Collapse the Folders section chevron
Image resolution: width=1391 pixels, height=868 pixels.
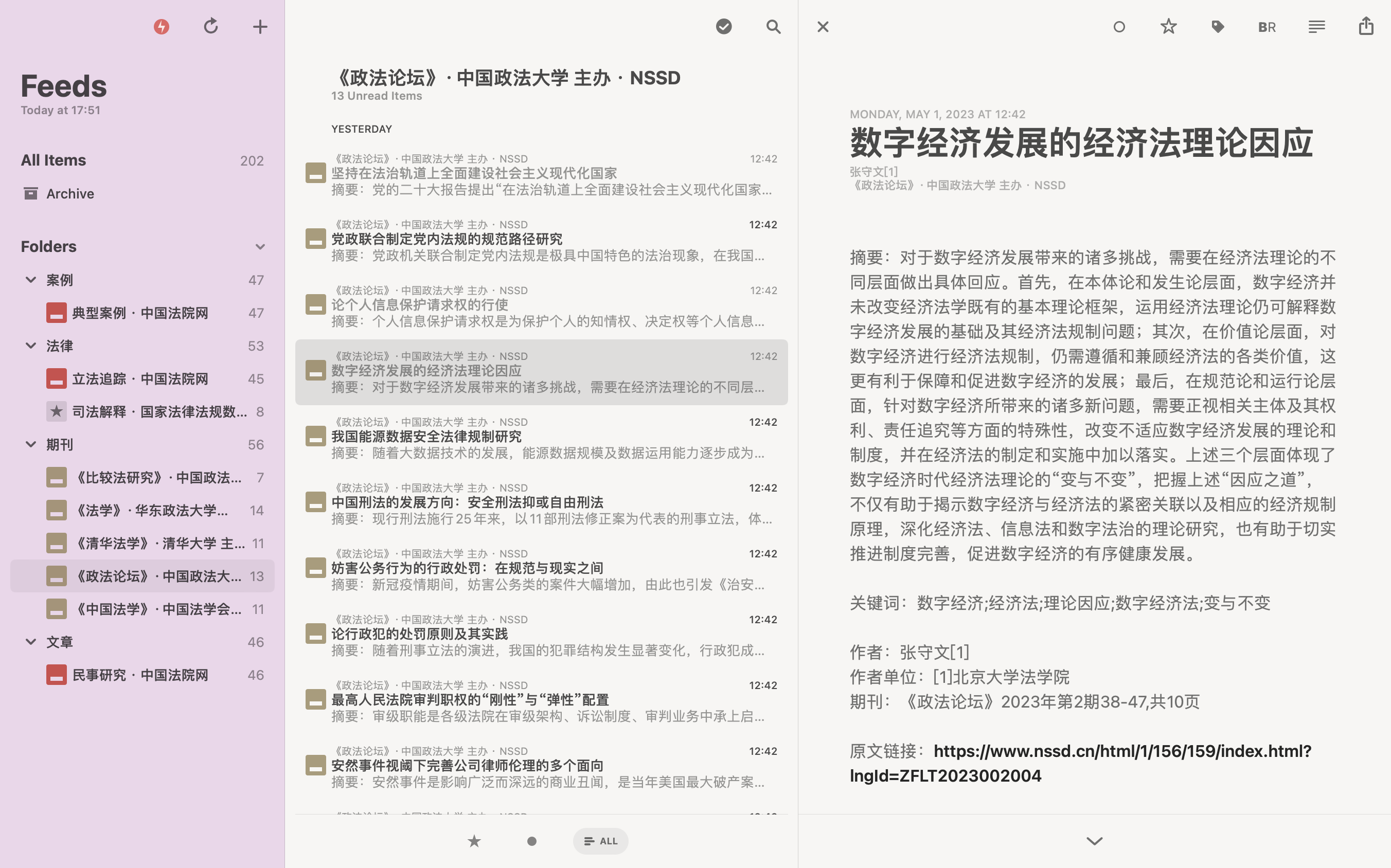pos(260,247)
